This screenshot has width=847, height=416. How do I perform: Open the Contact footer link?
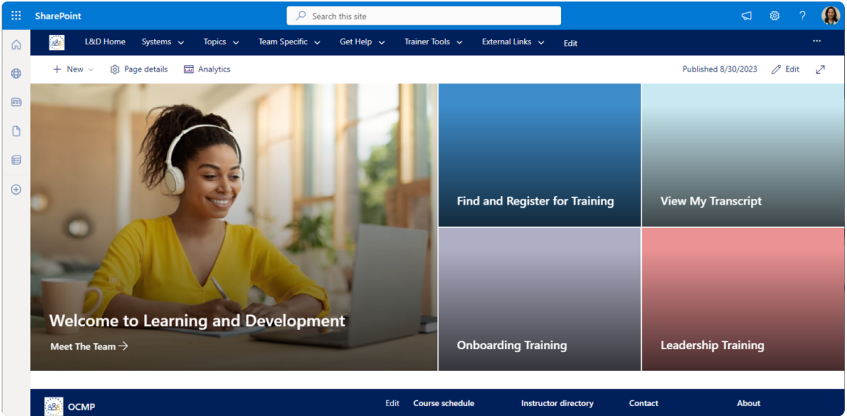pyautogui.click(x=643, y=403)
